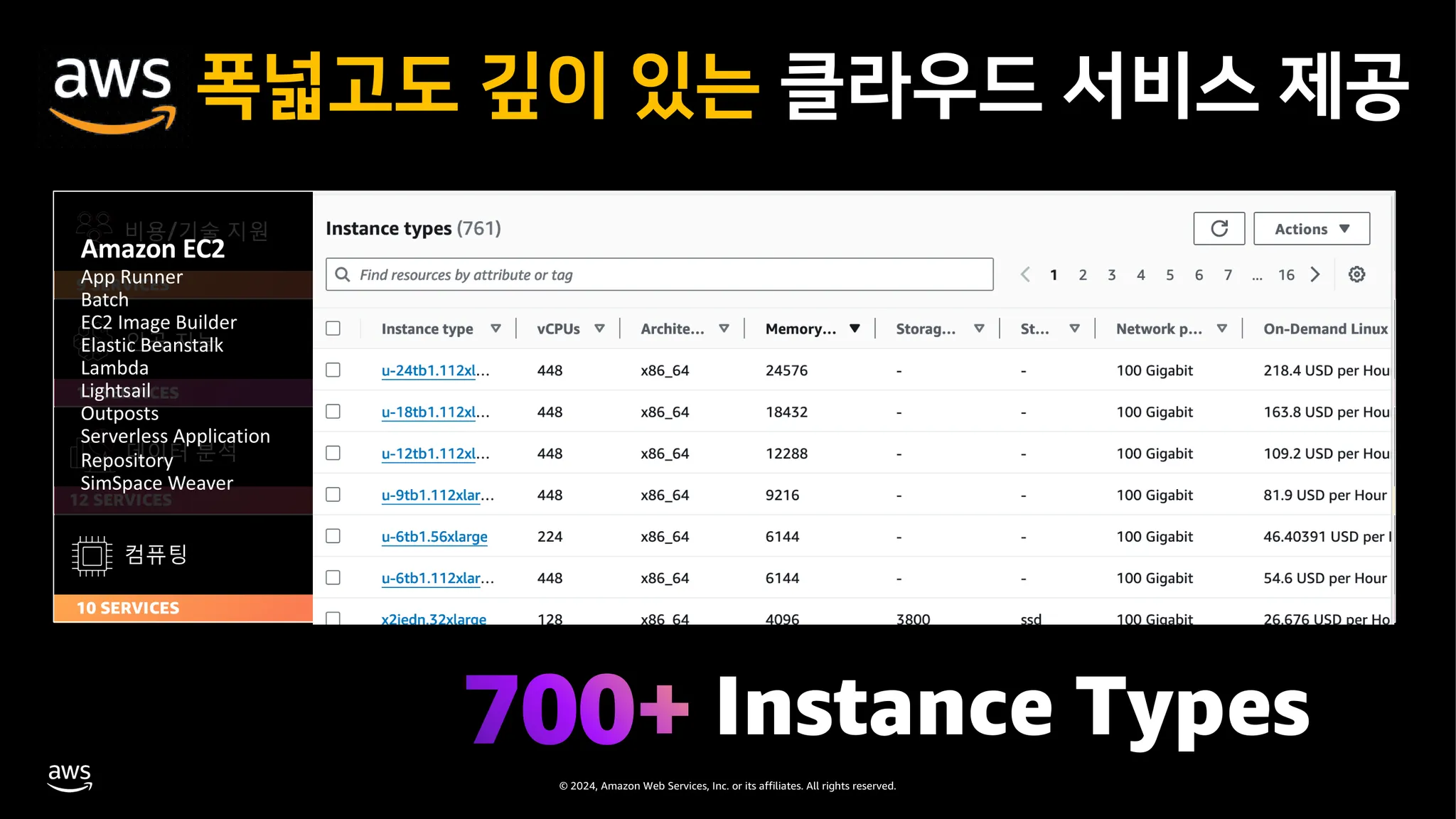Open the u-18tb1.112xlarge instance link
Image resolution: width=1456 pixels, height=819 pixels.
point(429,412)
